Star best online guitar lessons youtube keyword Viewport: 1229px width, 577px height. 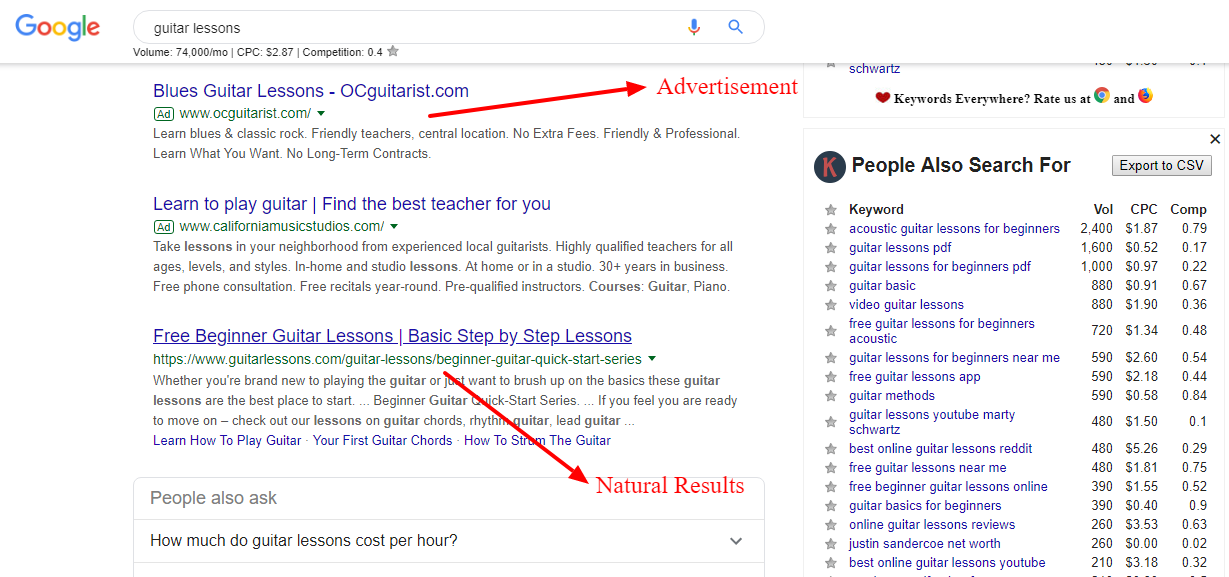pyautogui.click(x=830, y=563)
